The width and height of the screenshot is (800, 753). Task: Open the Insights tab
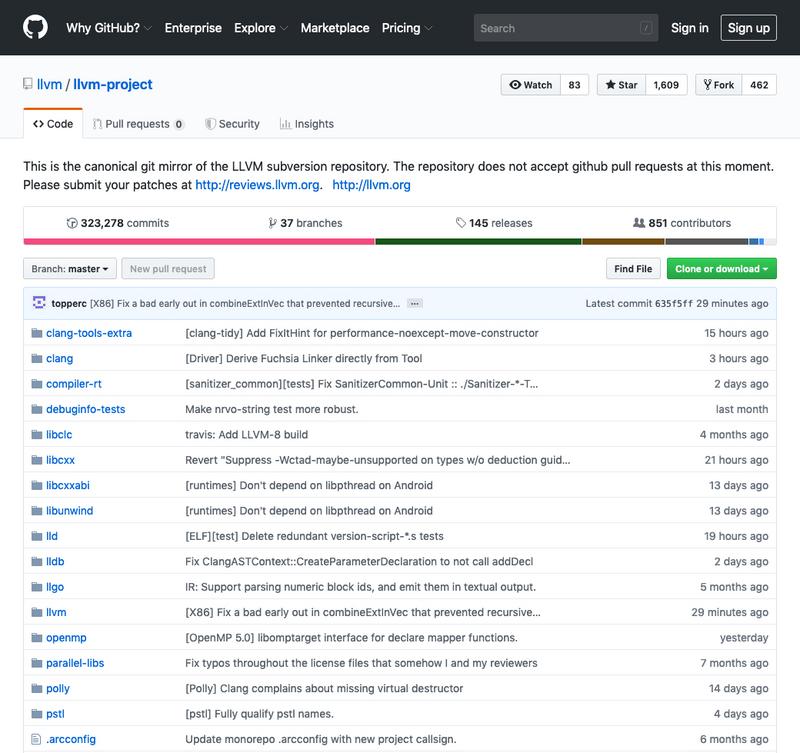coord(307,124)
